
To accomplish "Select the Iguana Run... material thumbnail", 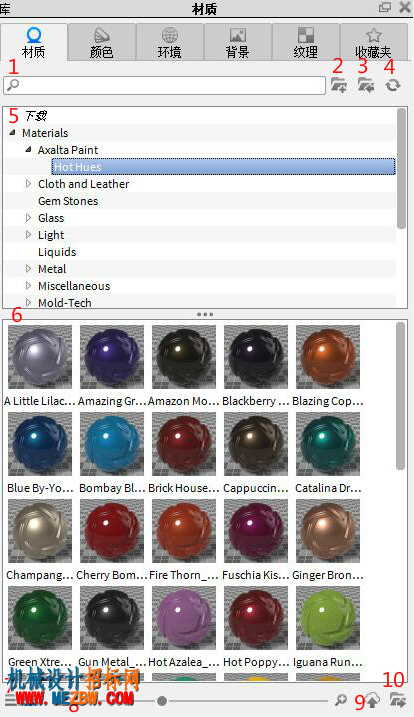I will pyautogui.click(x=328, y=618).
